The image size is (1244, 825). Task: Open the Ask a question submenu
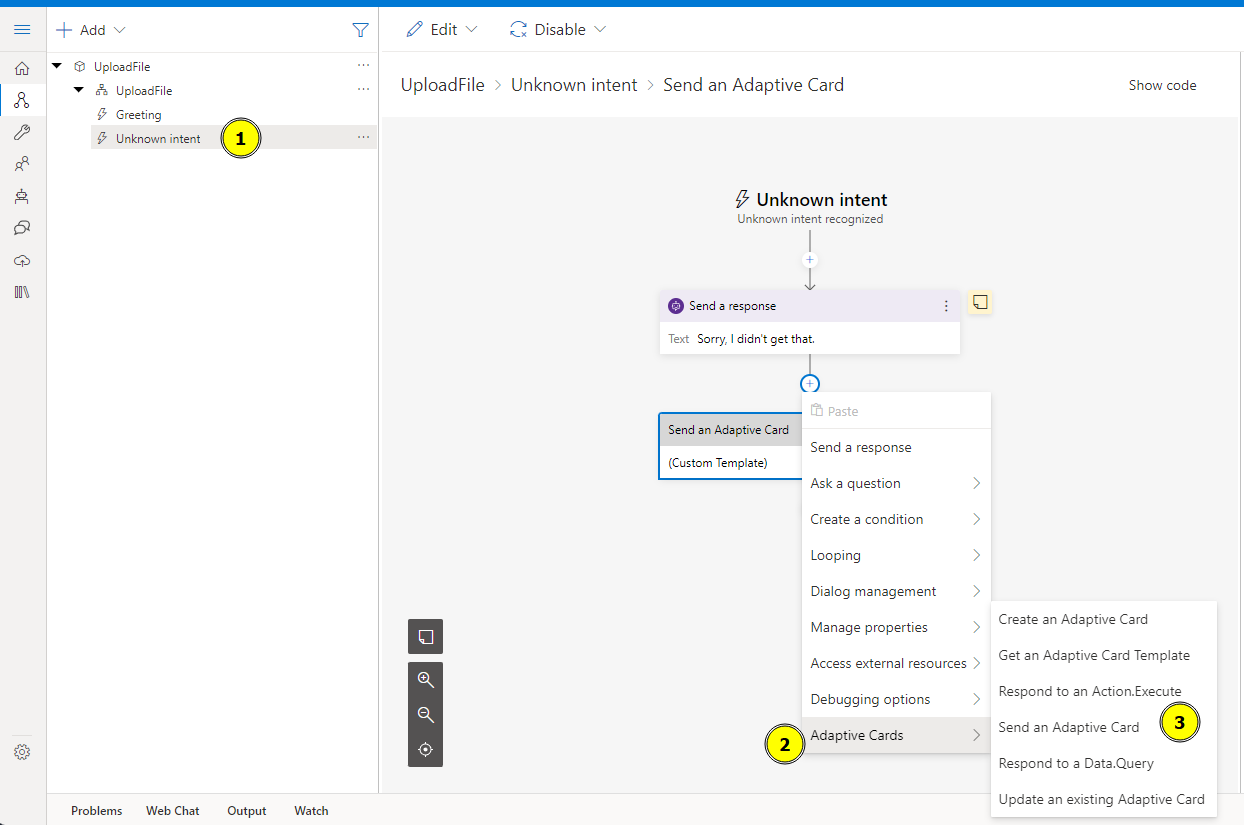click(855, 483)
